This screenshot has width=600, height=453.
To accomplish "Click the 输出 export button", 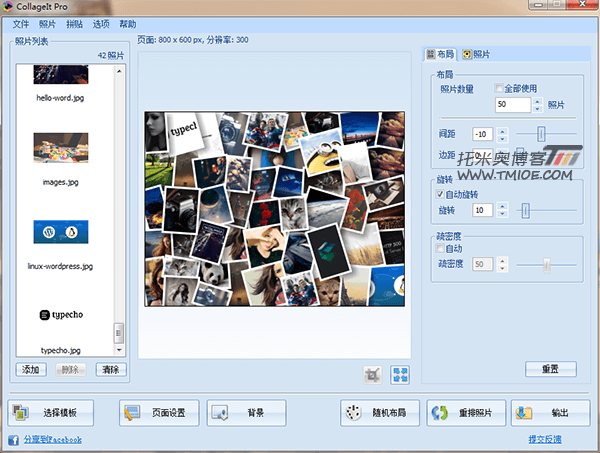I will click(550, 413).
